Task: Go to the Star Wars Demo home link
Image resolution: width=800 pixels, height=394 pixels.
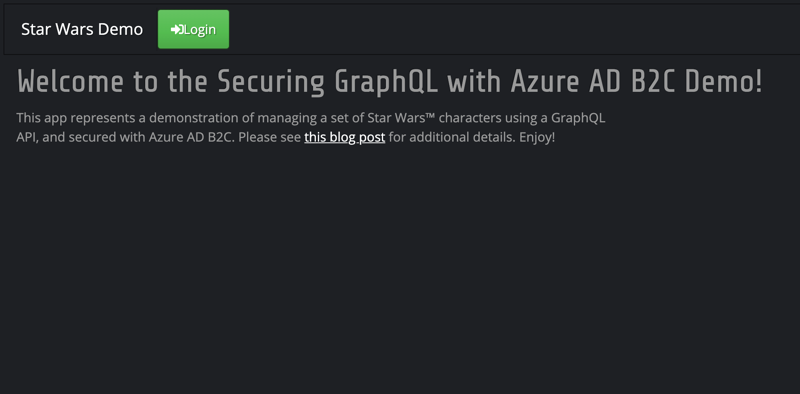Action: [x=82, y=29]
